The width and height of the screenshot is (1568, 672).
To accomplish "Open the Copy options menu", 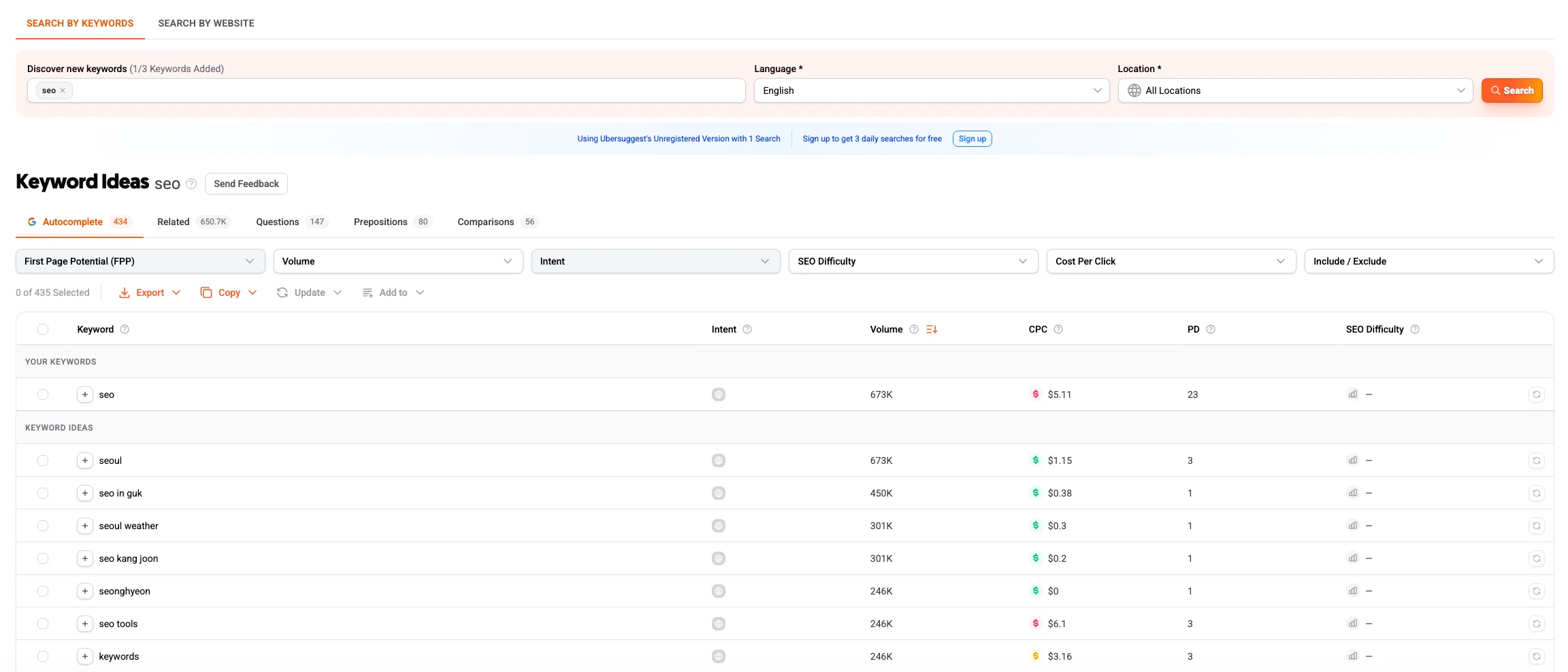I will (229, 292).
